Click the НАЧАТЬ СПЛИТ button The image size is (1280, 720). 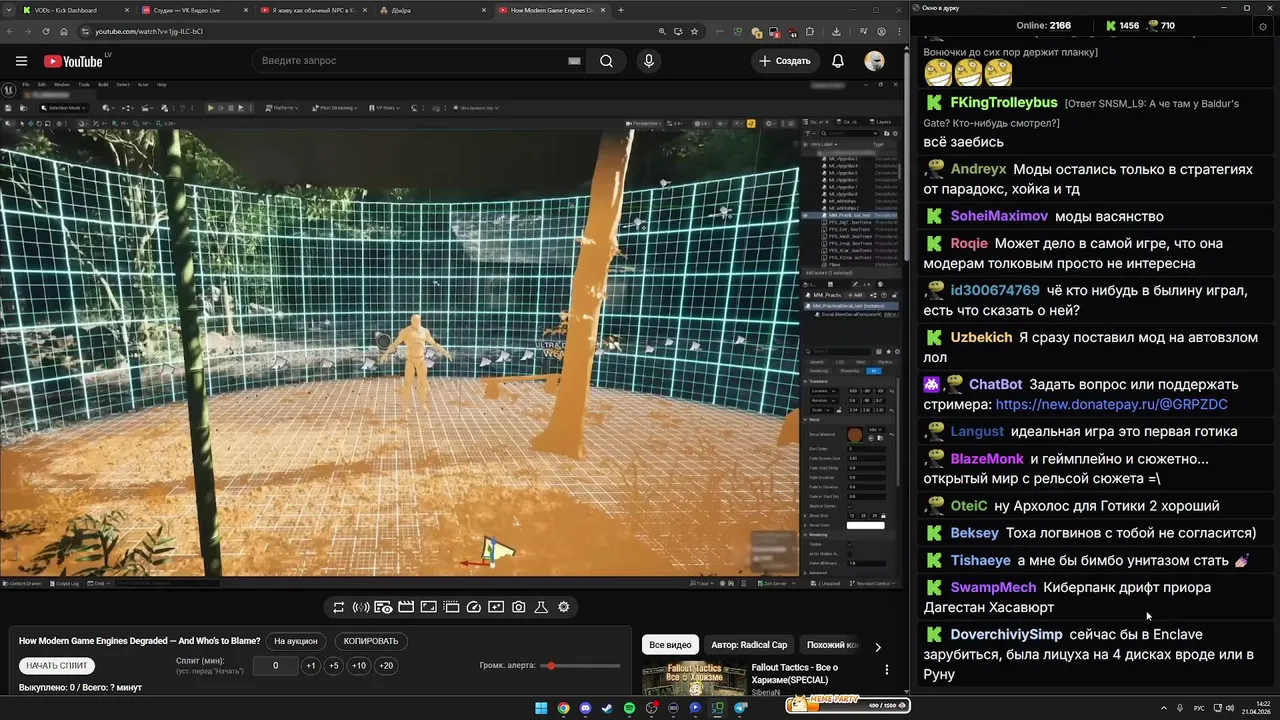pyautogui.click(x=57, y=666)
